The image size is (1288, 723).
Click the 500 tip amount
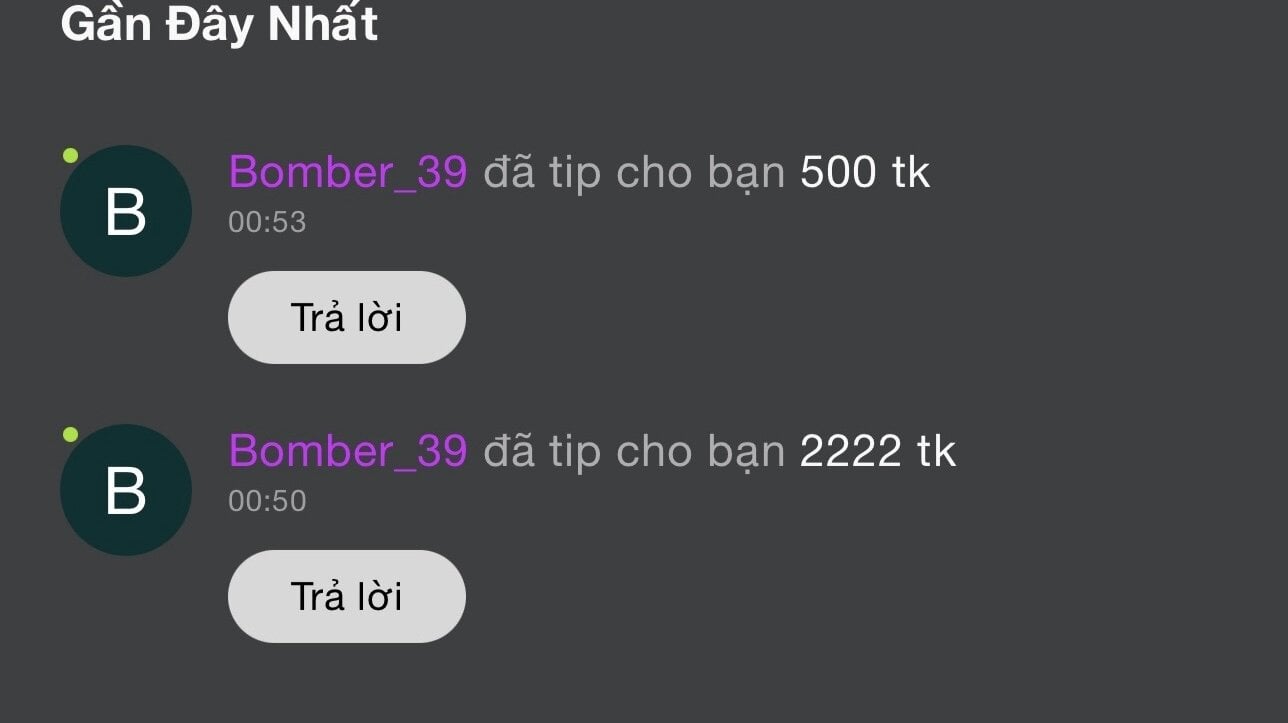838,173
